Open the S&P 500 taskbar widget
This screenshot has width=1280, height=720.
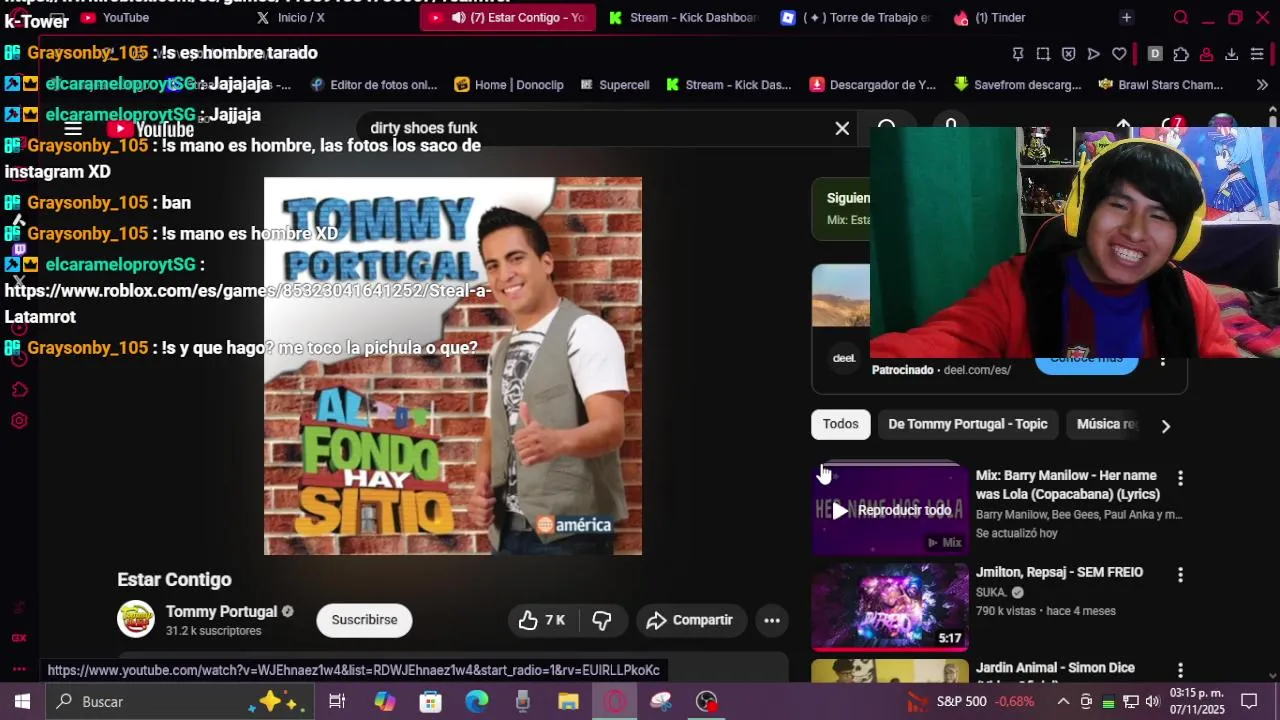coord(970,701)
